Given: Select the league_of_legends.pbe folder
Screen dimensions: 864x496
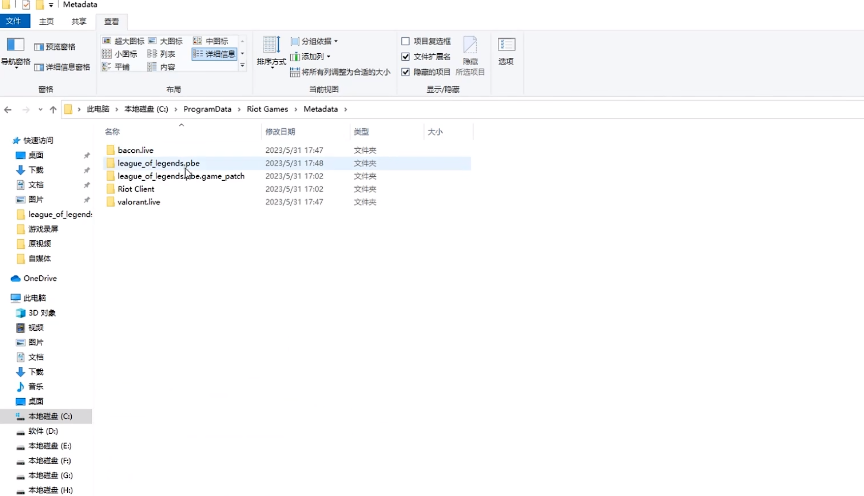Looking at the screenshot, I should pos(287,163).
